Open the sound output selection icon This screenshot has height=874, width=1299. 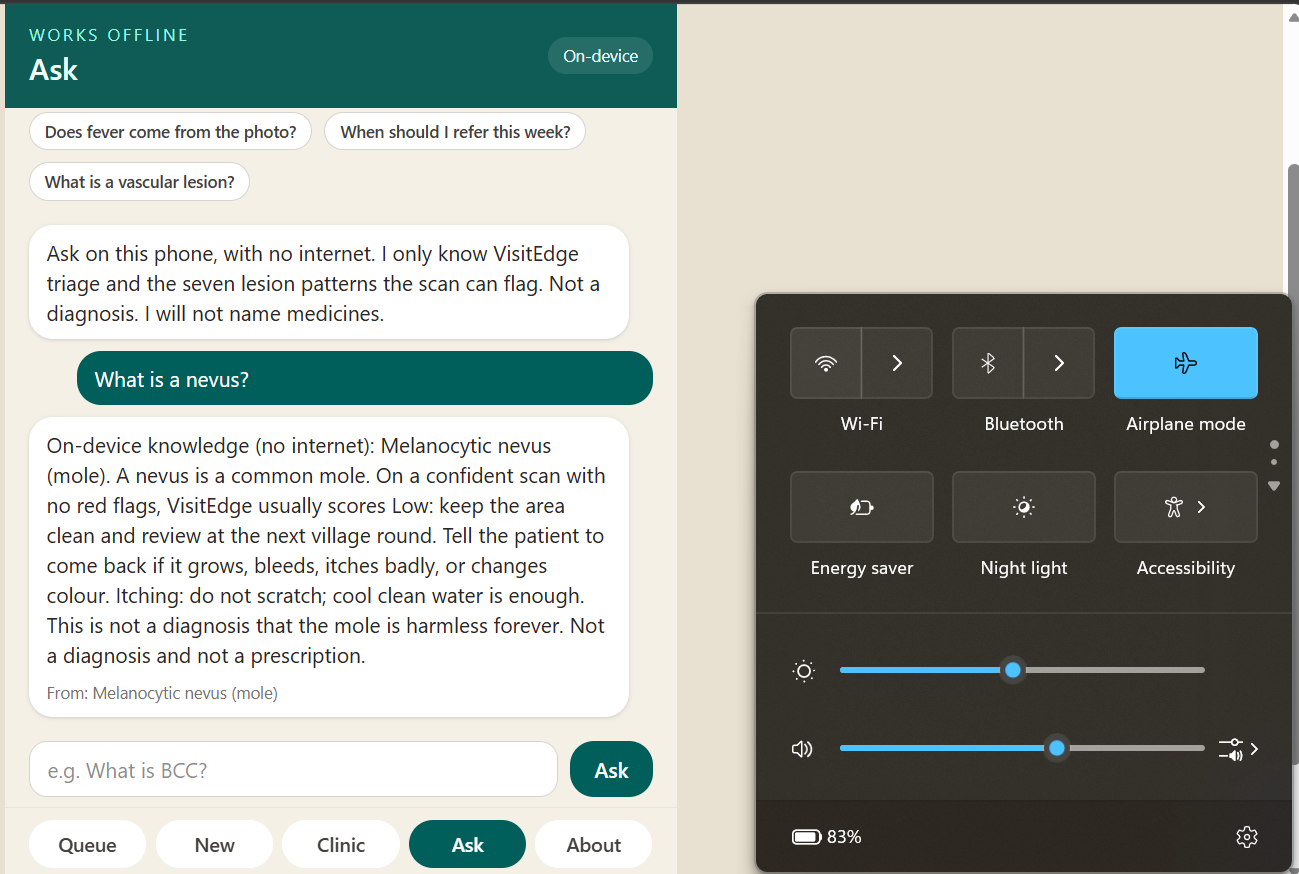pyautogui.click(x=1238, y=749)
